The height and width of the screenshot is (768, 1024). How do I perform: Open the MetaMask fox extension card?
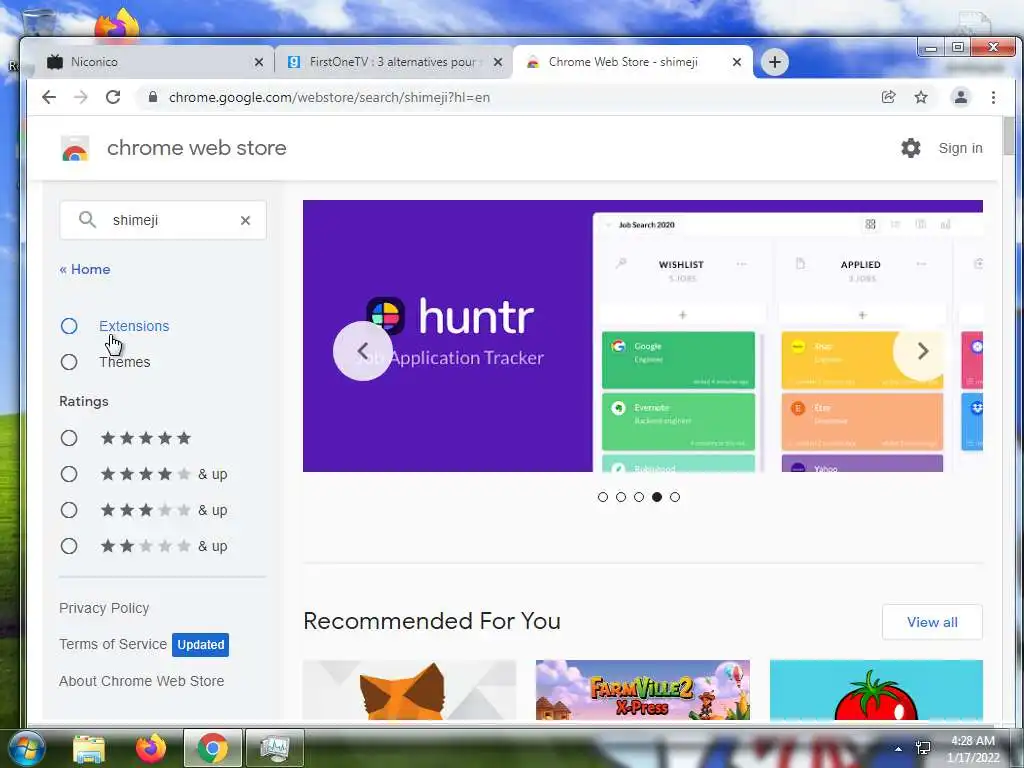409,690
